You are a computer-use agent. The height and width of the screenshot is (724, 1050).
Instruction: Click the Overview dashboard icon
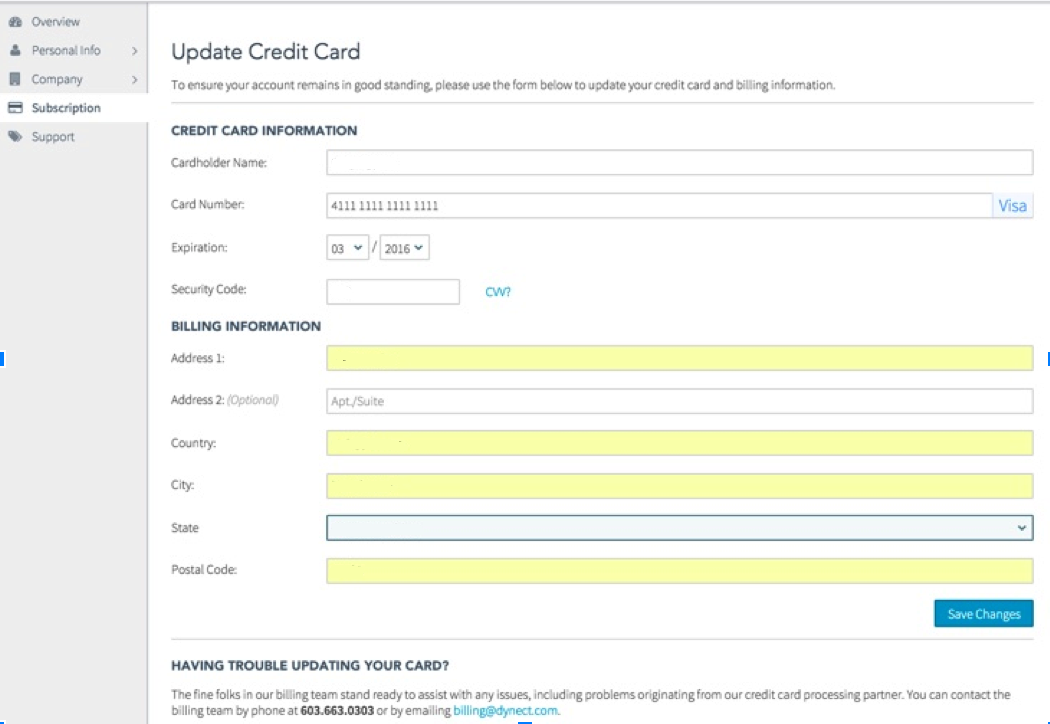(15, 22)
